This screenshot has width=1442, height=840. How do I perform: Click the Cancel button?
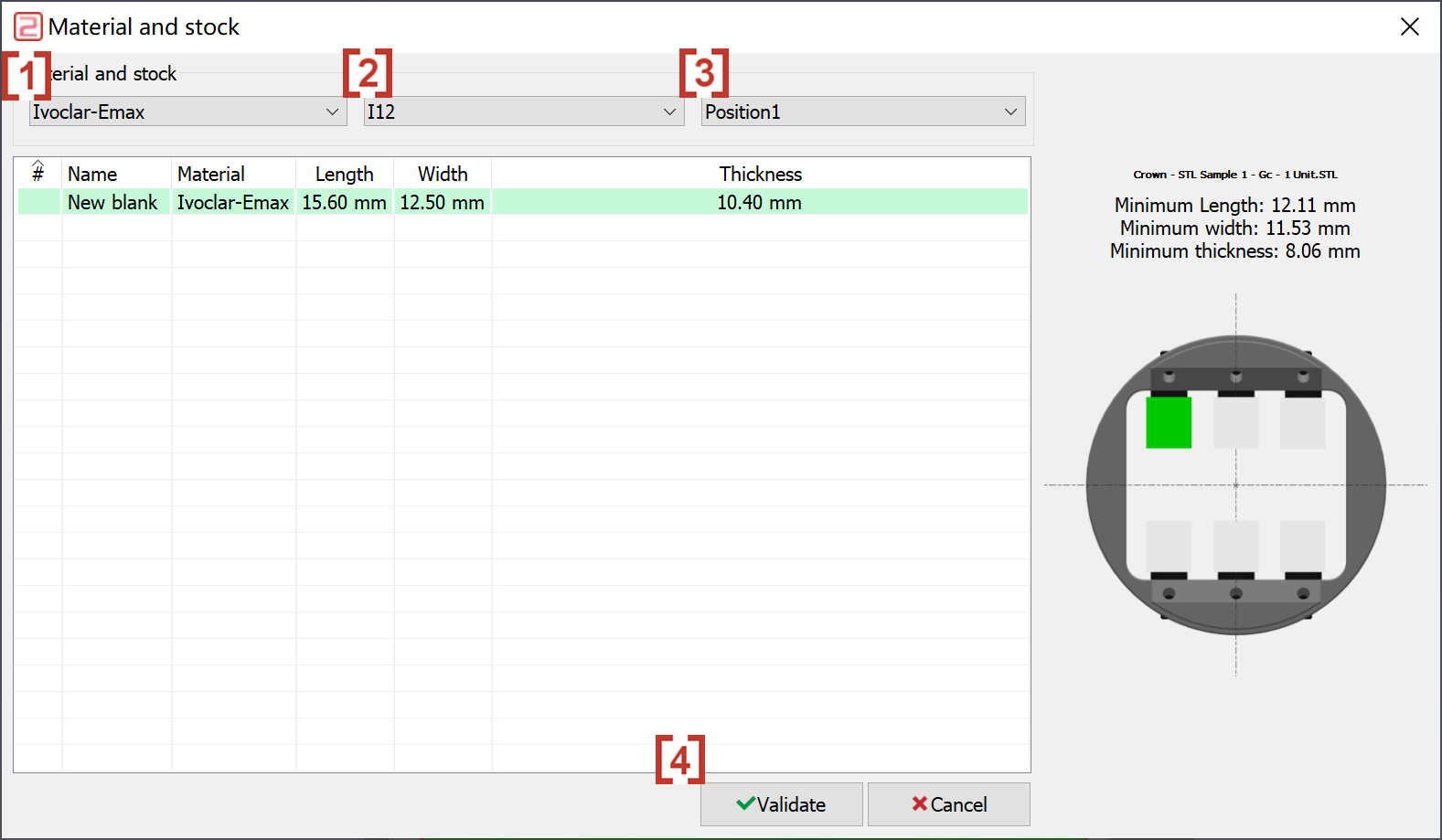(x=949, y=804)
